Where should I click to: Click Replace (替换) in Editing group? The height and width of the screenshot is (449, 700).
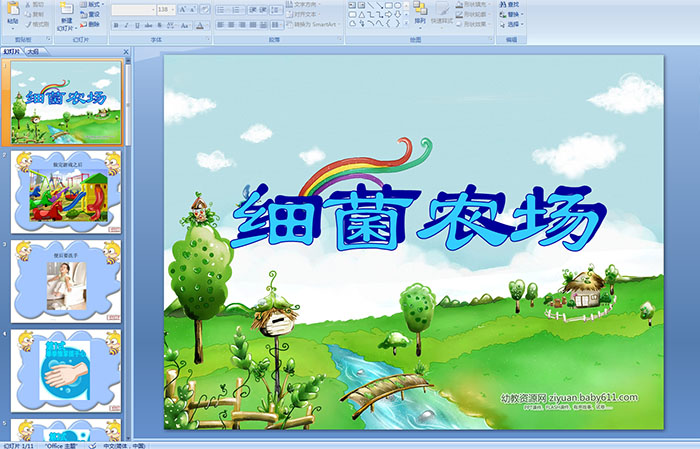pyautogui.click(x=511, y=14)
